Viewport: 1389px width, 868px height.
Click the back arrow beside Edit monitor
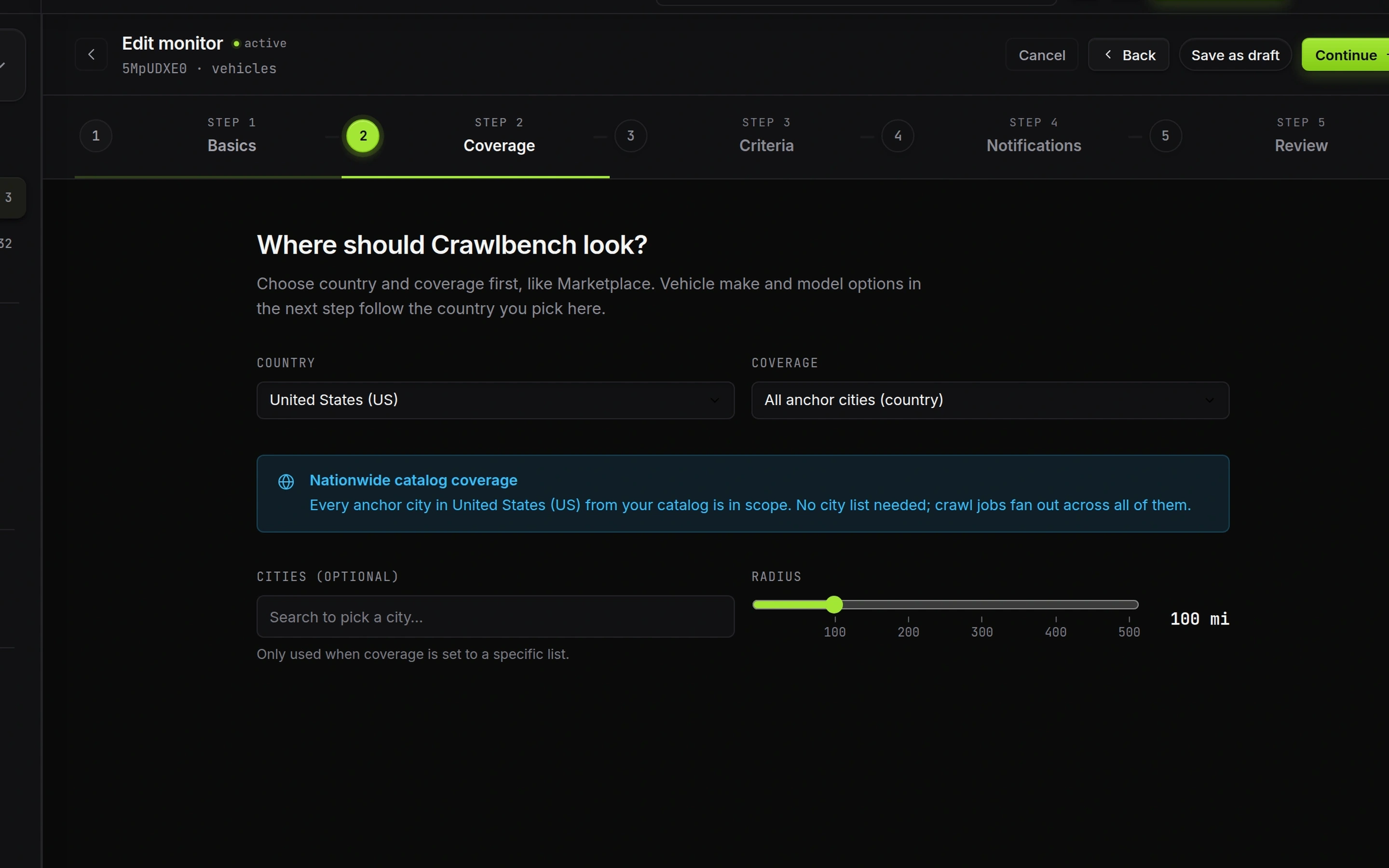[91, 54]
